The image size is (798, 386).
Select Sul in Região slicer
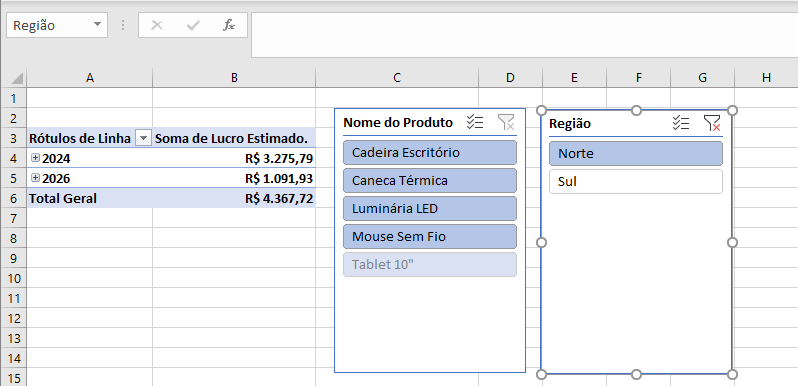pos(636,181)
